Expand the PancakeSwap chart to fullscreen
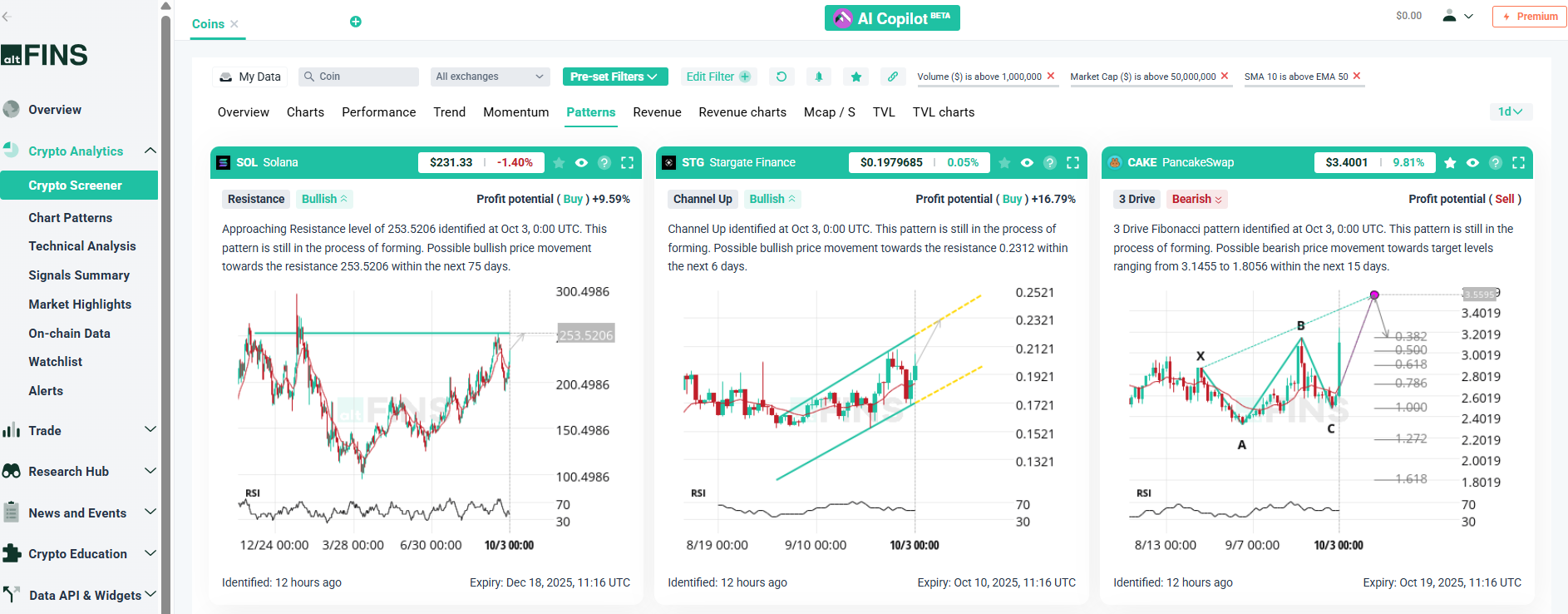 coord(1519,163)
